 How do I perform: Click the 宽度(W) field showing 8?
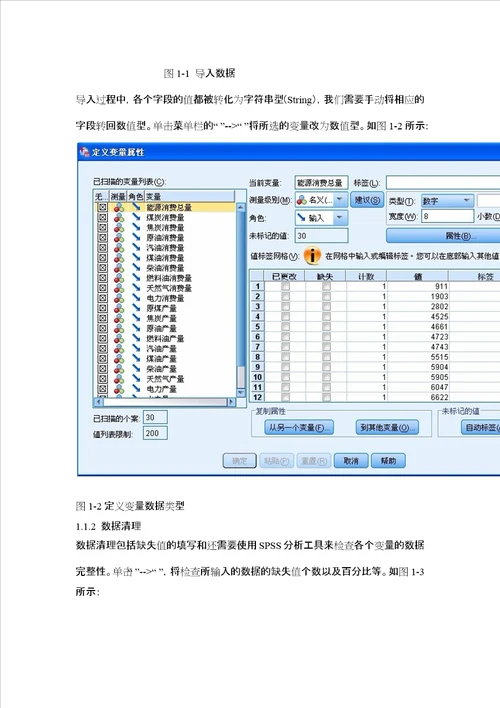[x=448, y=216]
